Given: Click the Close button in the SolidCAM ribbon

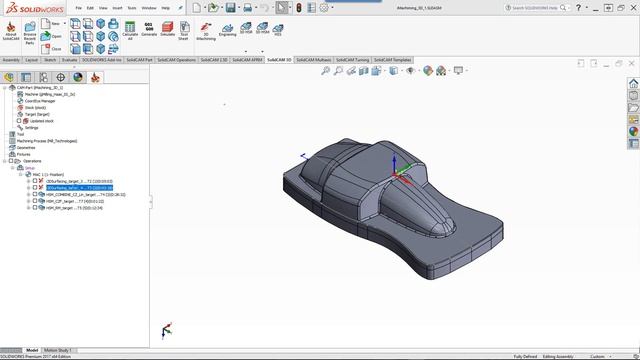Looking at the screenshot, I should (x=51, y=49).
